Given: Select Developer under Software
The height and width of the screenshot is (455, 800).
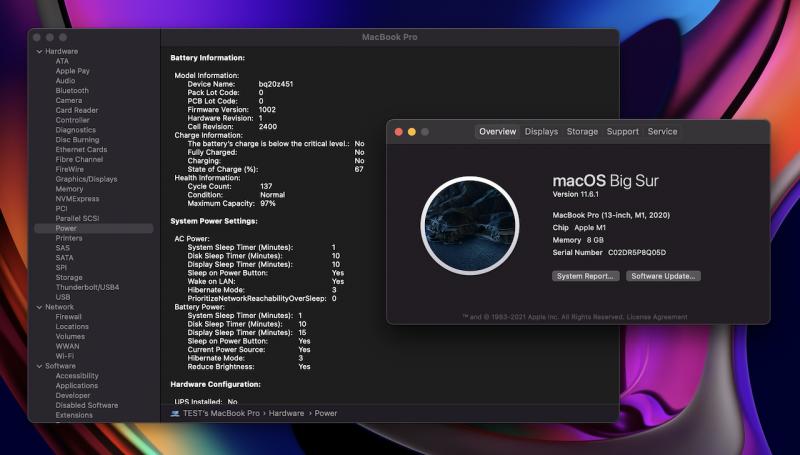Looking at the screenshot, I should (73, 395).
